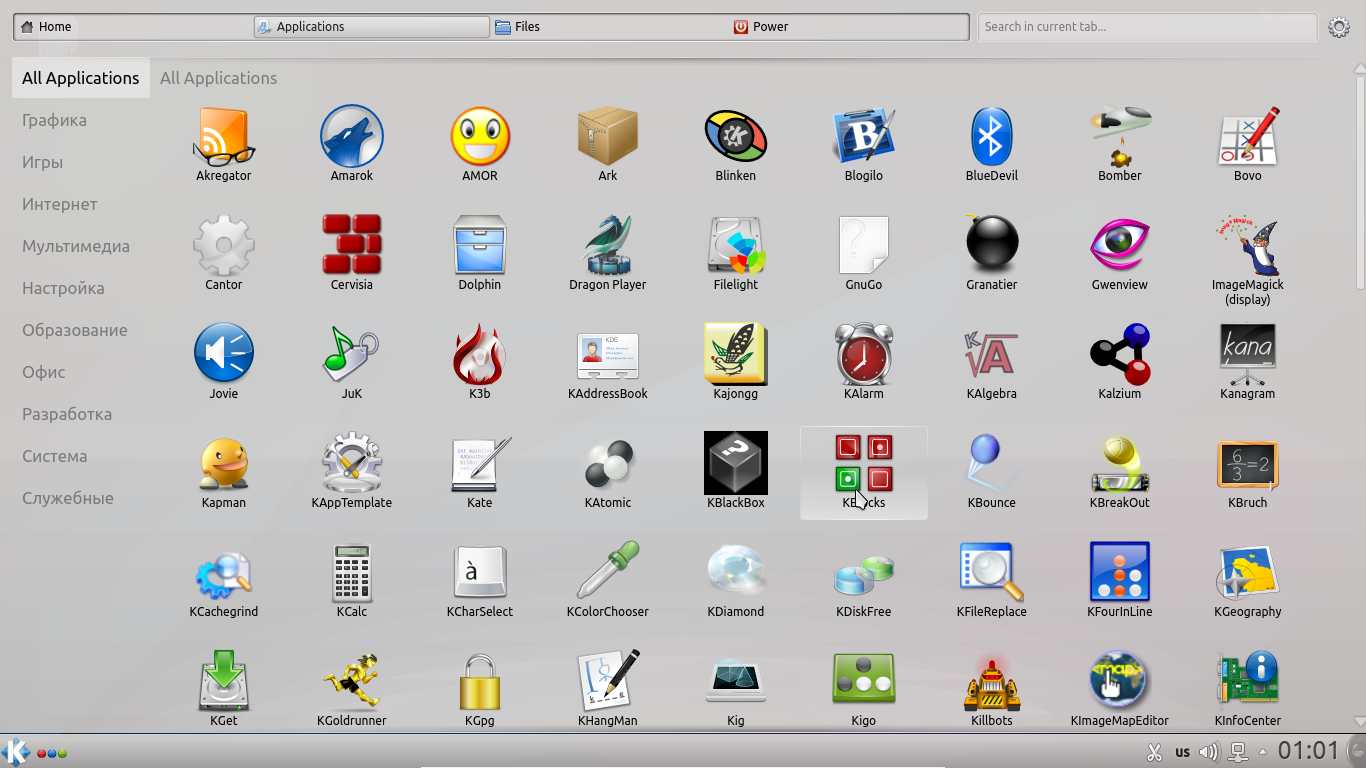Open the Разработка category
This screenshot has height=768, width=1366.
(x=67, y=414)
